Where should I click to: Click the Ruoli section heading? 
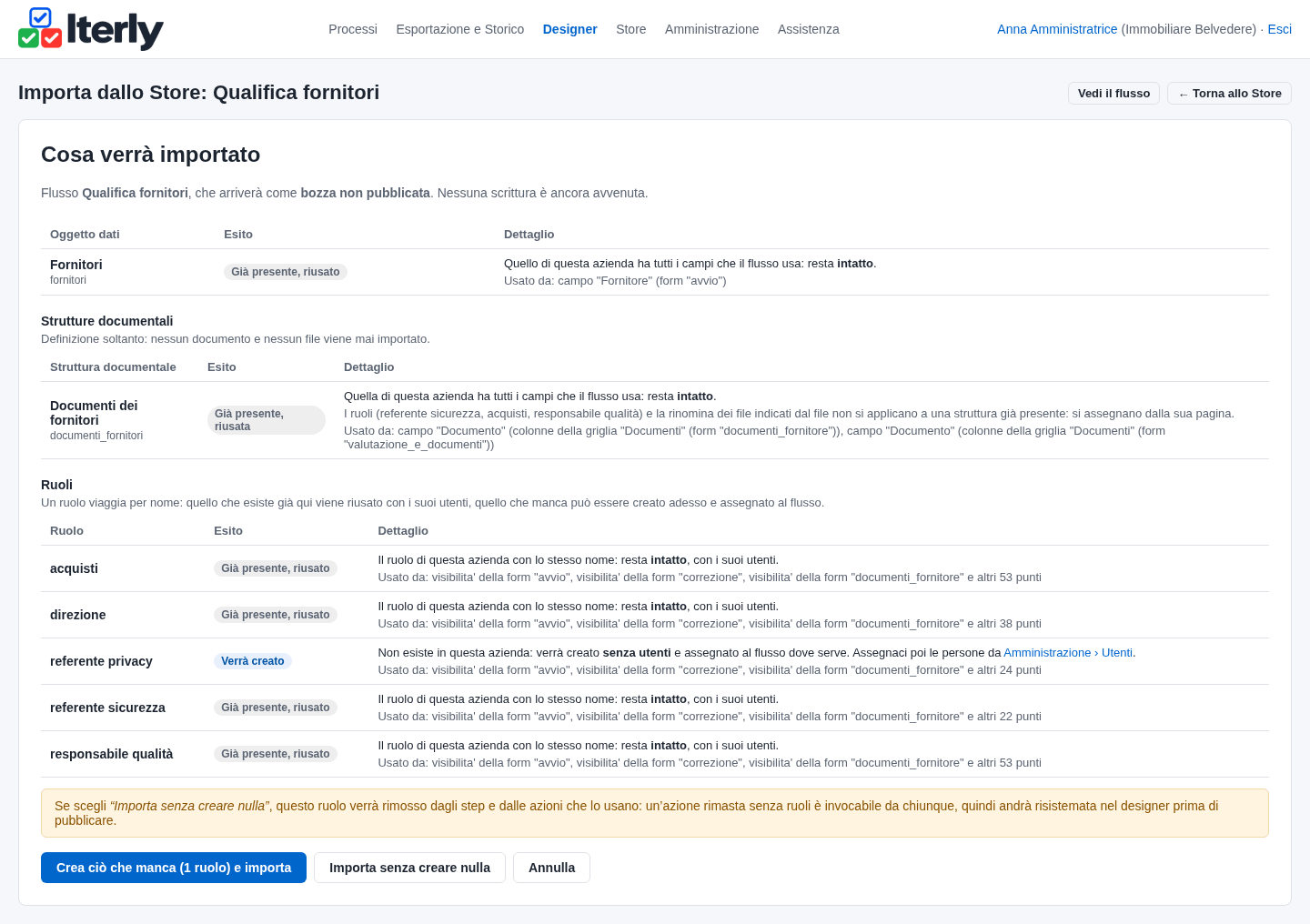click(x=56, y=485)
